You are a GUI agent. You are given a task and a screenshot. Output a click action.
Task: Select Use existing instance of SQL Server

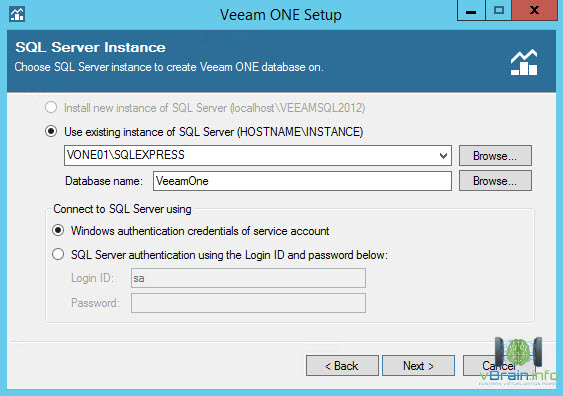click(x=51, y=131)
